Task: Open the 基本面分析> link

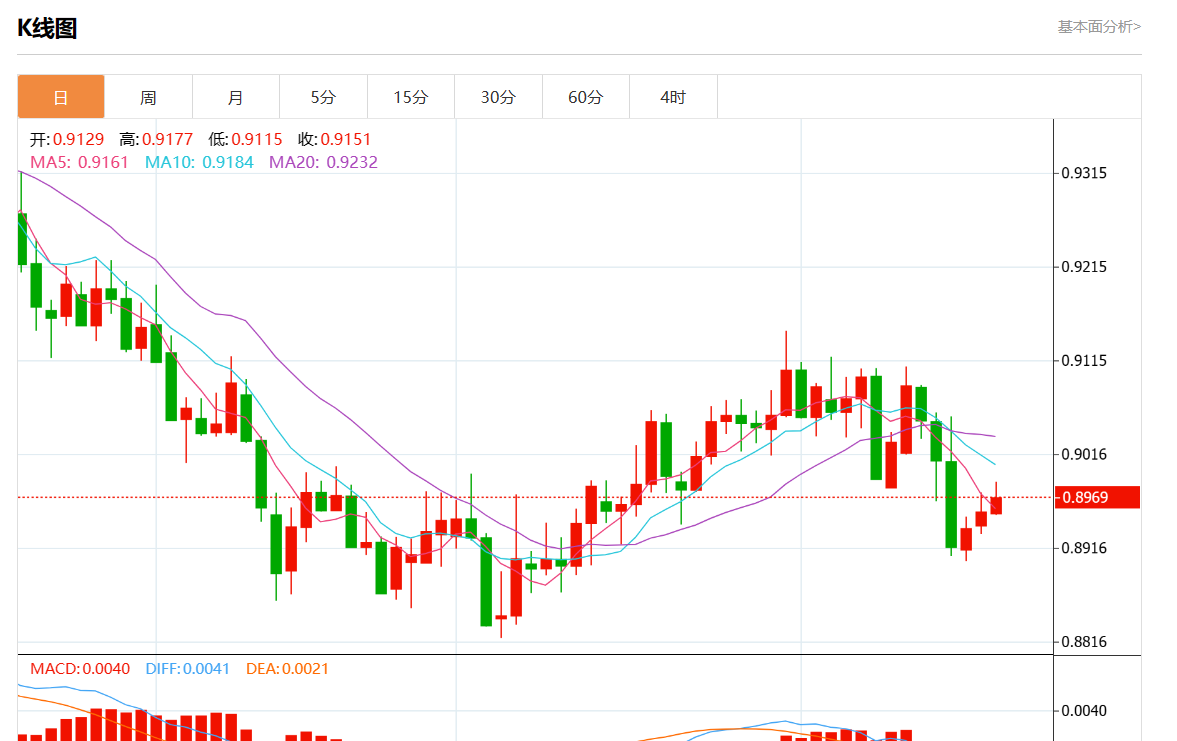Action: click(x=1099, y=27)
